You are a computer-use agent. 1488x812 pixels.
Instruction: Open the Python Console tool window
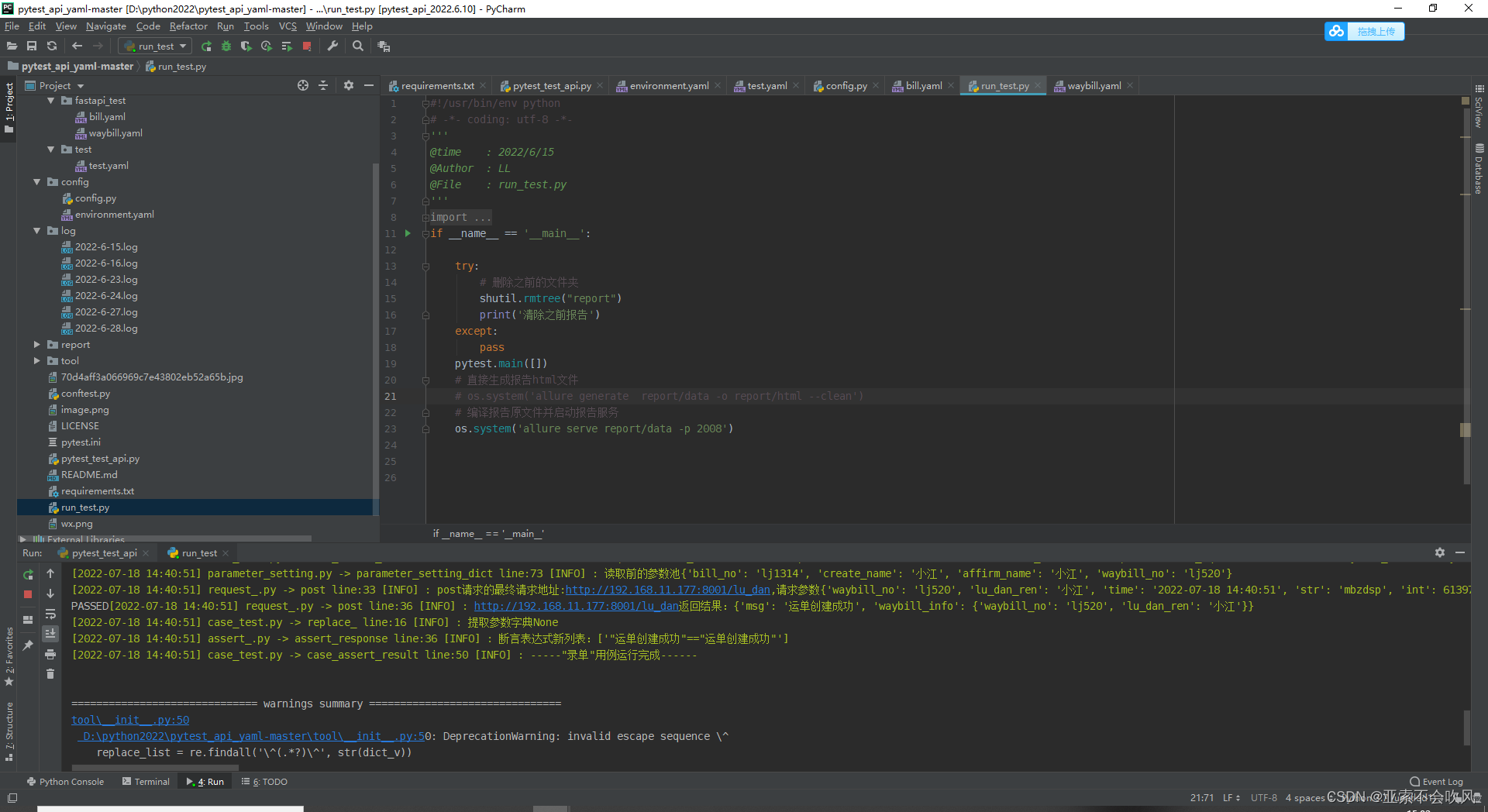coord(65,782)
